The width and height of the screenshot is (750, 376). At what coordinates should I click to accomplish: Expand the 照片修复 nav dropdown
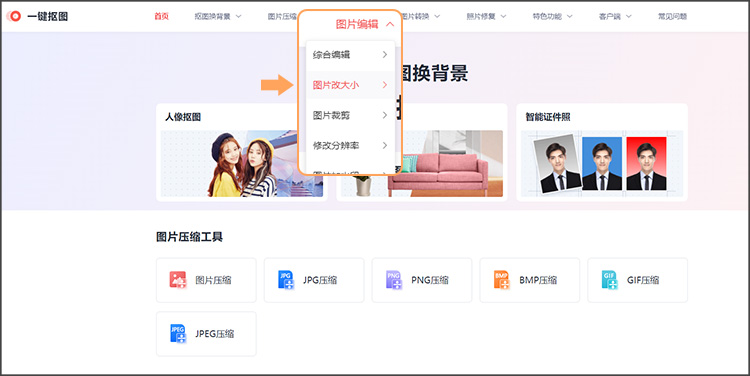pos(486,16)
